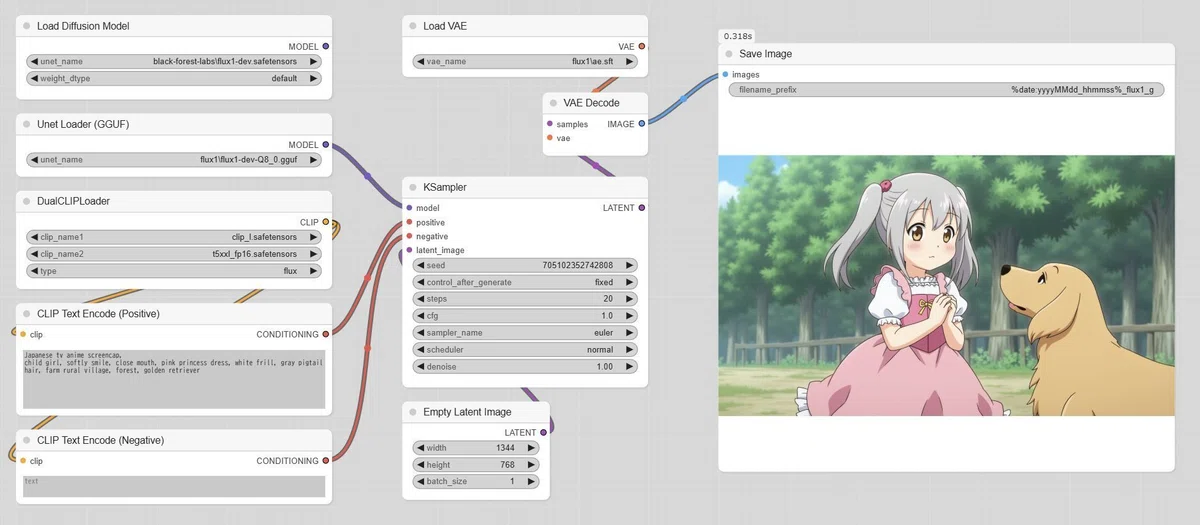Click the positive prompt text box

(175, 379)
